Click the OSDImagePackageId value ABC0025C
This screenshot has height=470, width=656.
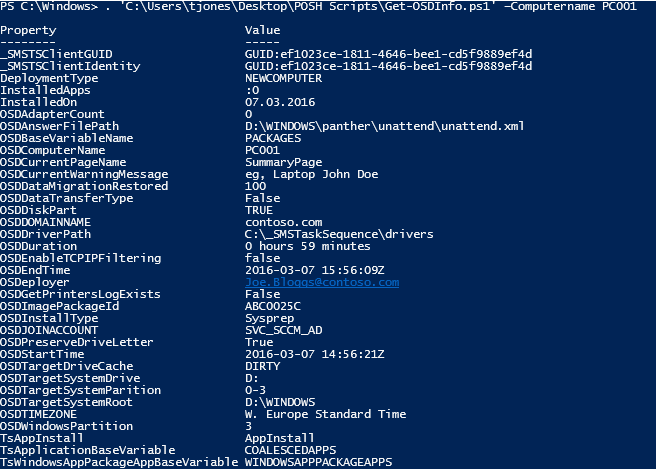272,306
